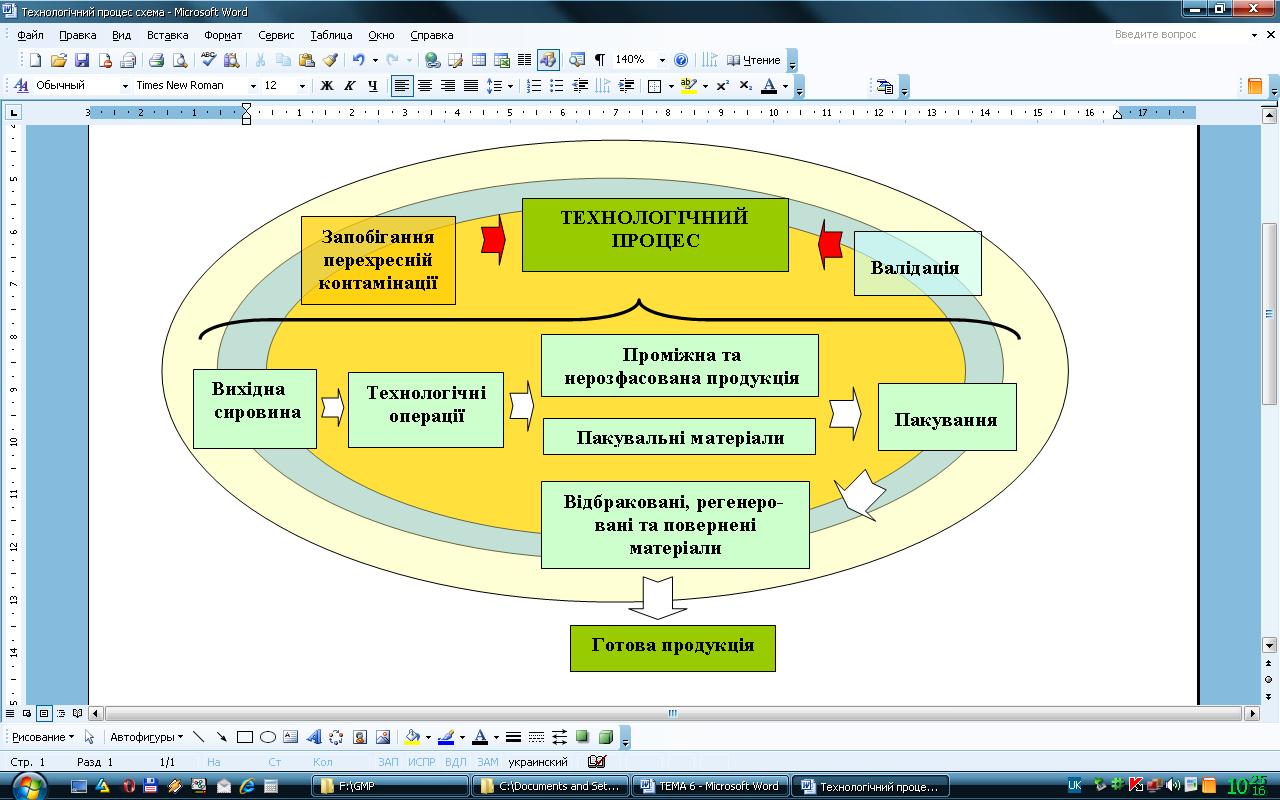Insert an Excel worksheet
The width and height of the screenshot is (1280, 800).
point(501,60)
